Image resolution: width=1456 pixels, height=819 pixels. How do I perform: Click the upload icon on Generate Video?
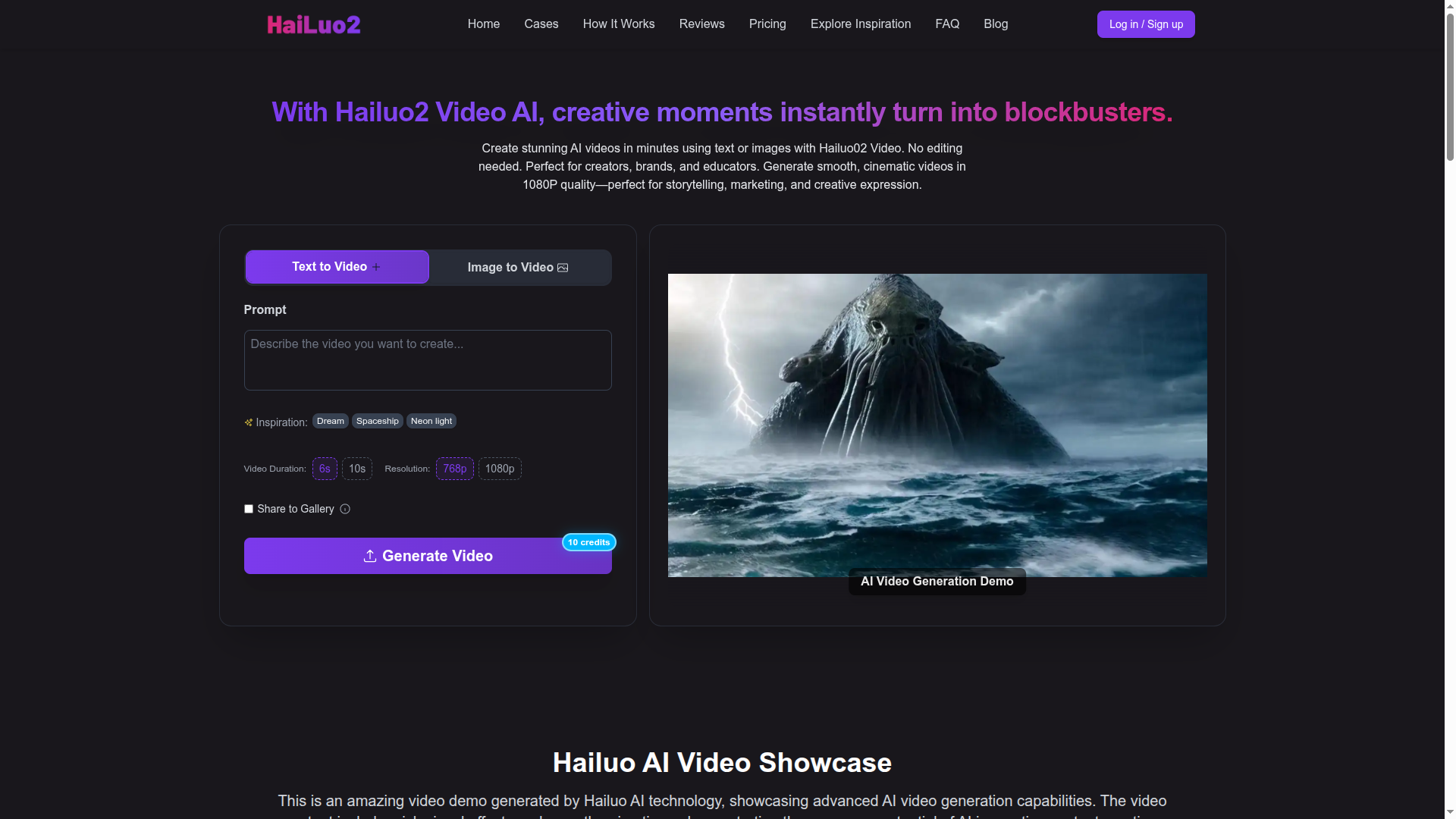(370, 556)
